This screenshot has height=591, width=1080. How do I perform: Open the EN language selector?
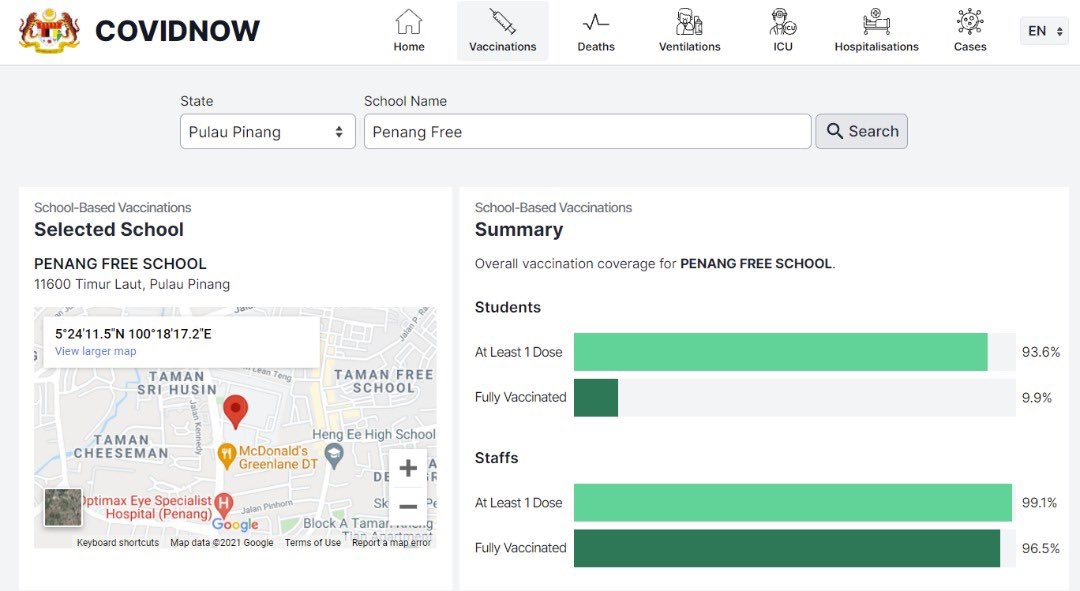[1044, 31]
